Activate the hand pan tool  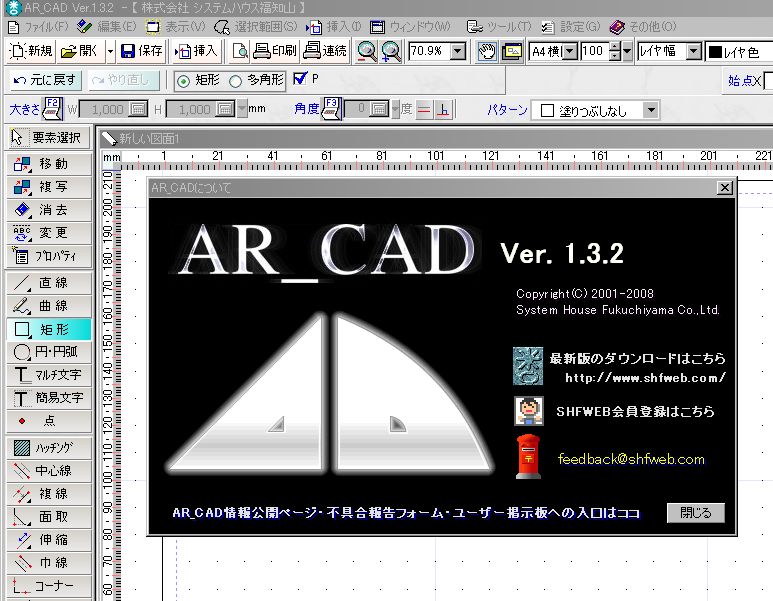[487, 51]
